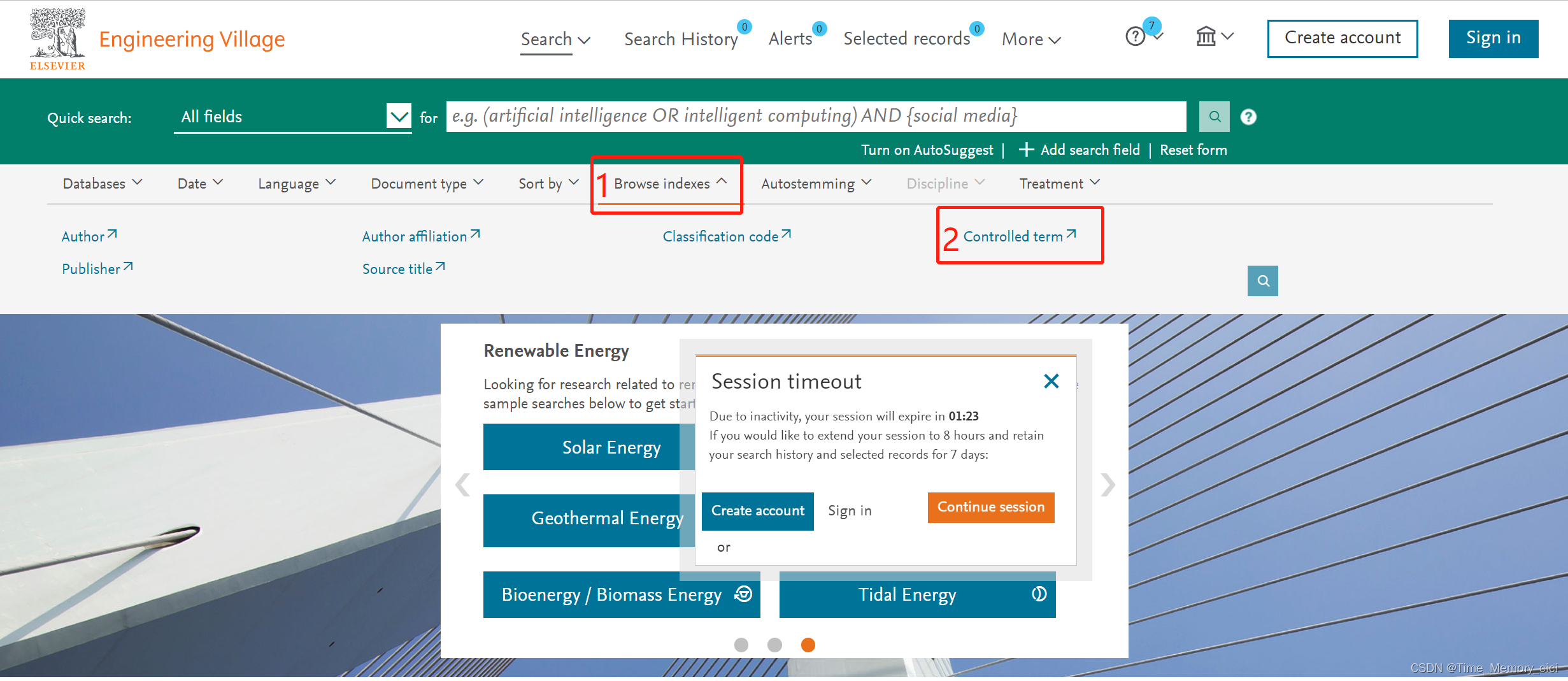Screen dimensions: 1568x681
Task: Open Search History
Action: [681, 39]
